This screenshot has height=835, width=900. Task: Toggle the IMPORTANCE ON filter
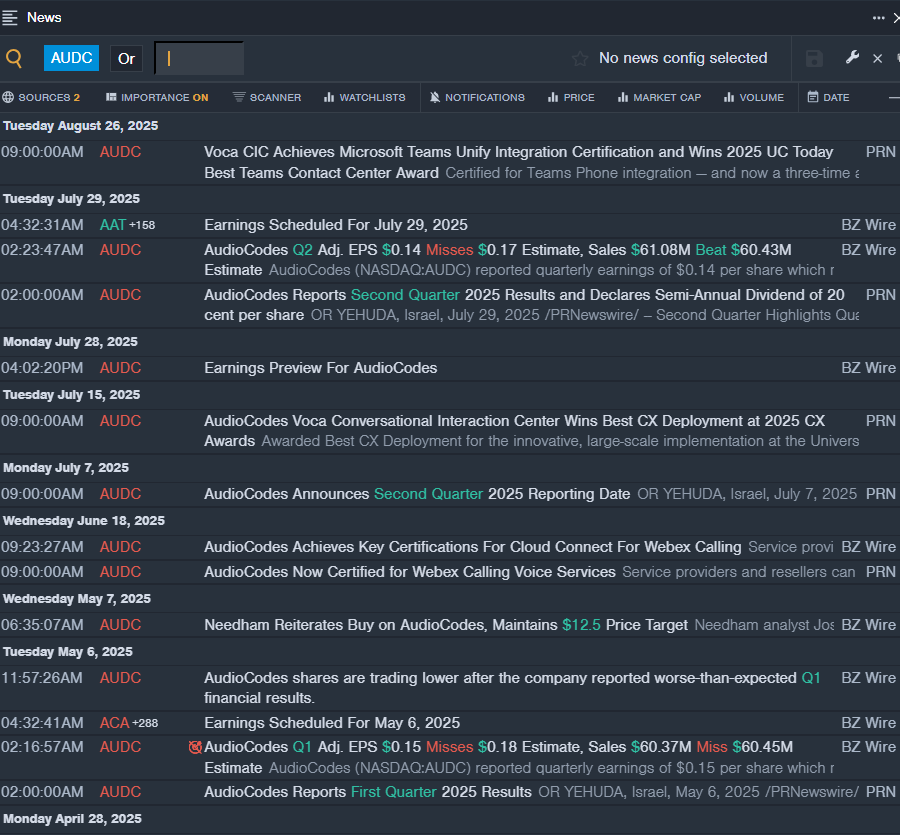click(157, 98)
